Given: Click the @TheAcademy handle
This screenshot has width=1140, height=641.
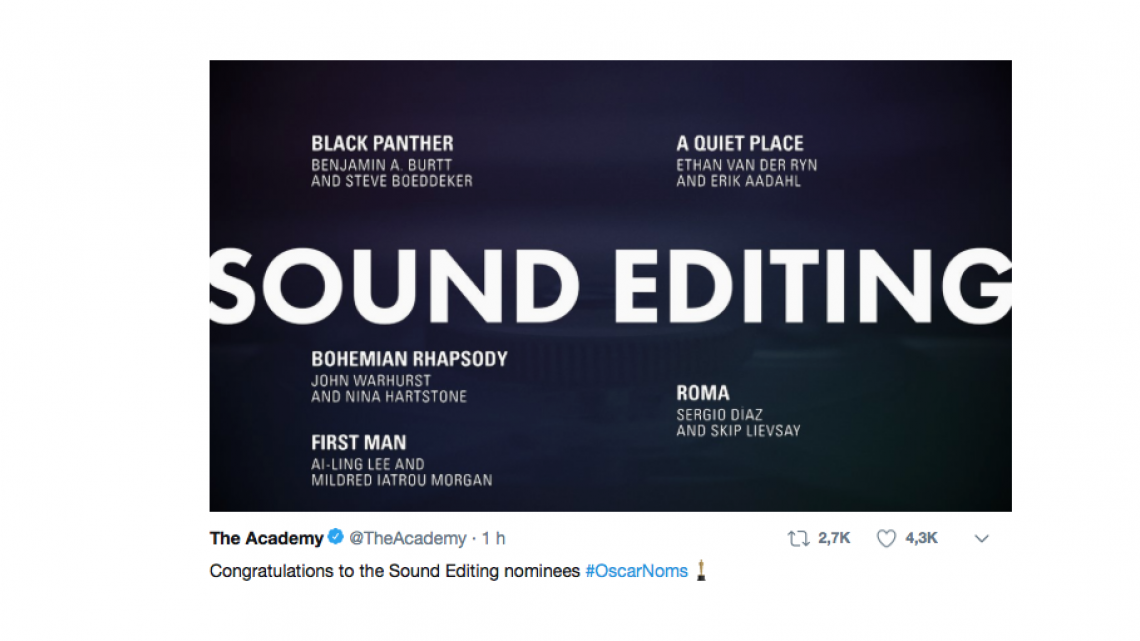Looking at the screenshot, I should (x=407, y=538).
